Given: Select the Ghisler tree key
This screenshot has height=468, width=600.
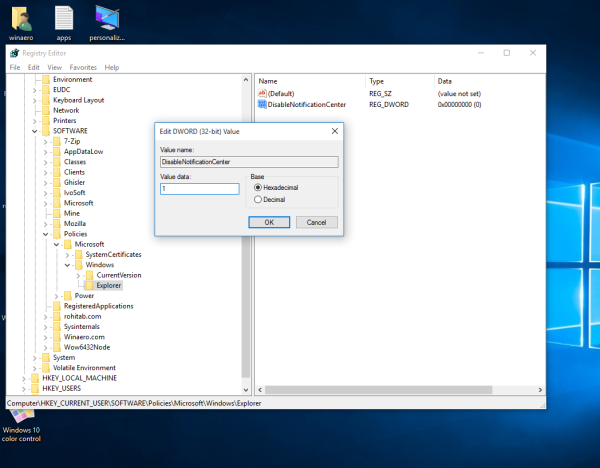Looking at the screenshot, I should [x=74, y=183].
